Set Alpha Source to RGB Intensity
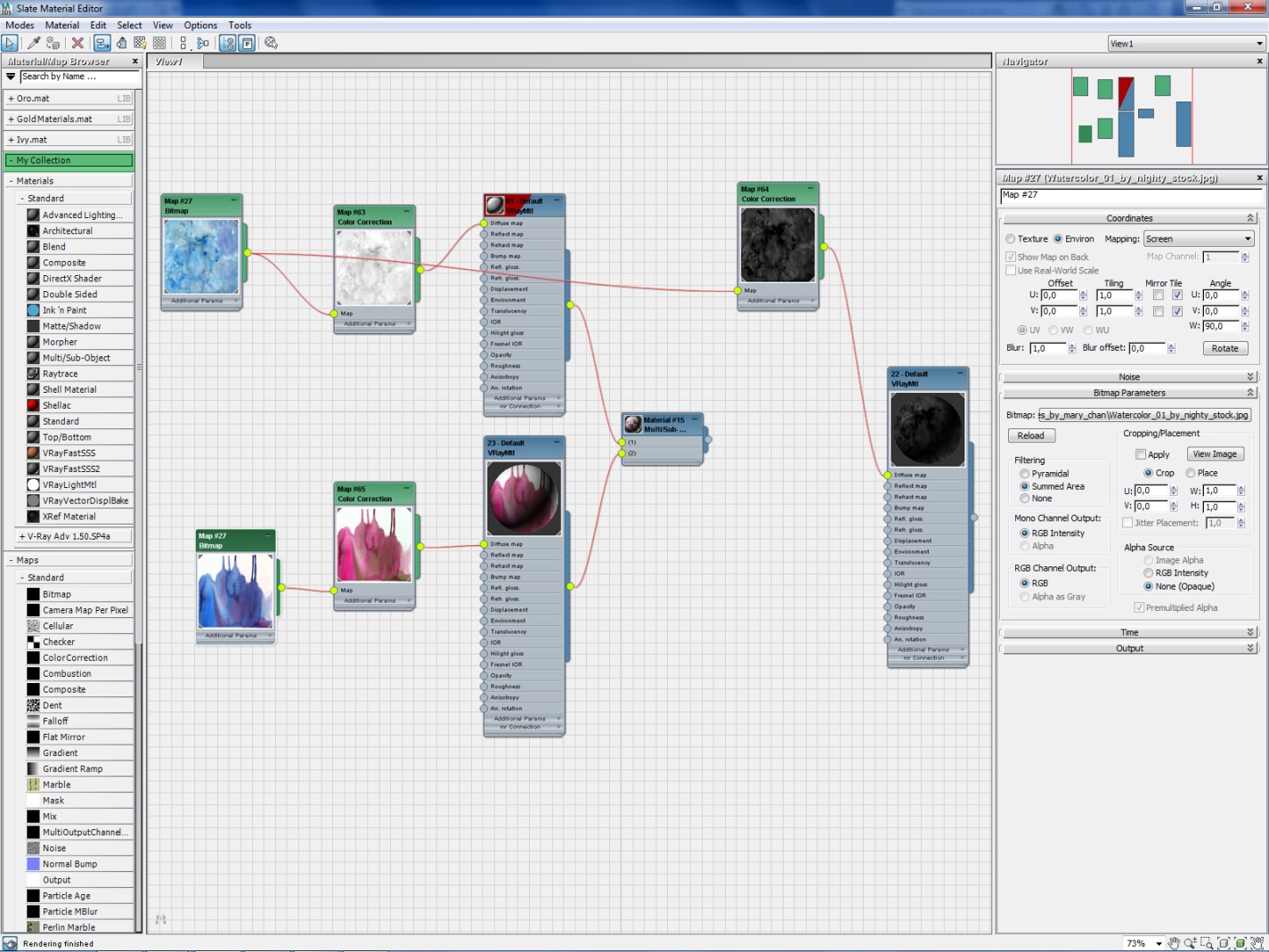 1149,574
